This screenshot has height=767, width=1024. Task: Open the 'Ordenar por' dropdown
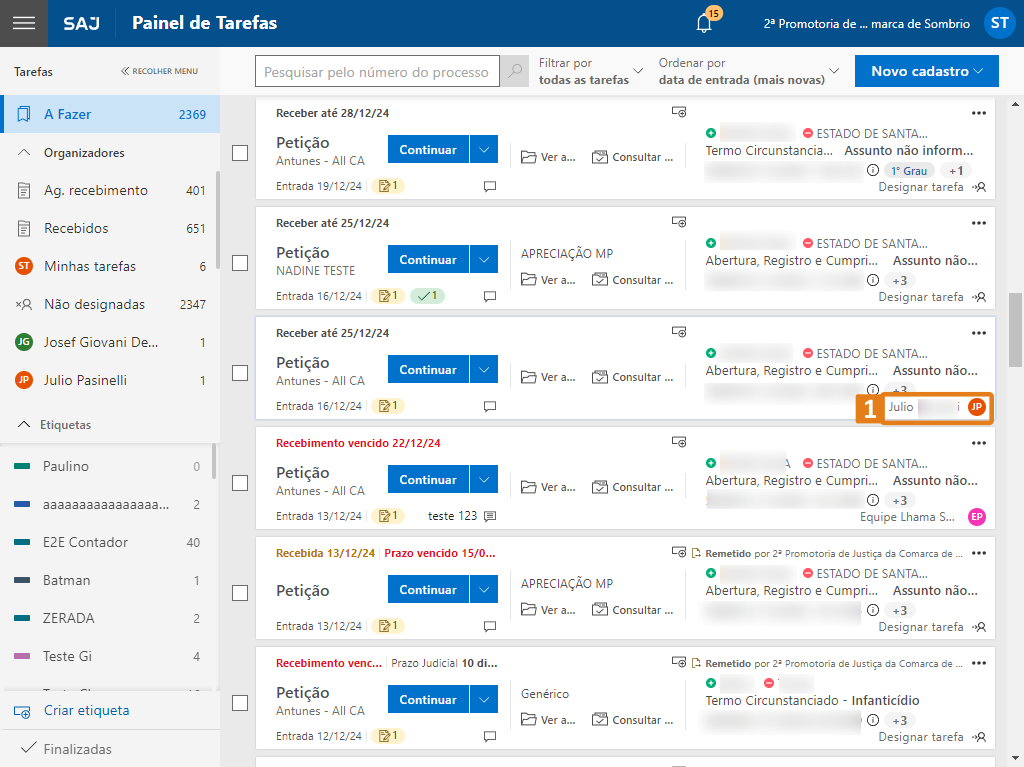tap(748, 71)
